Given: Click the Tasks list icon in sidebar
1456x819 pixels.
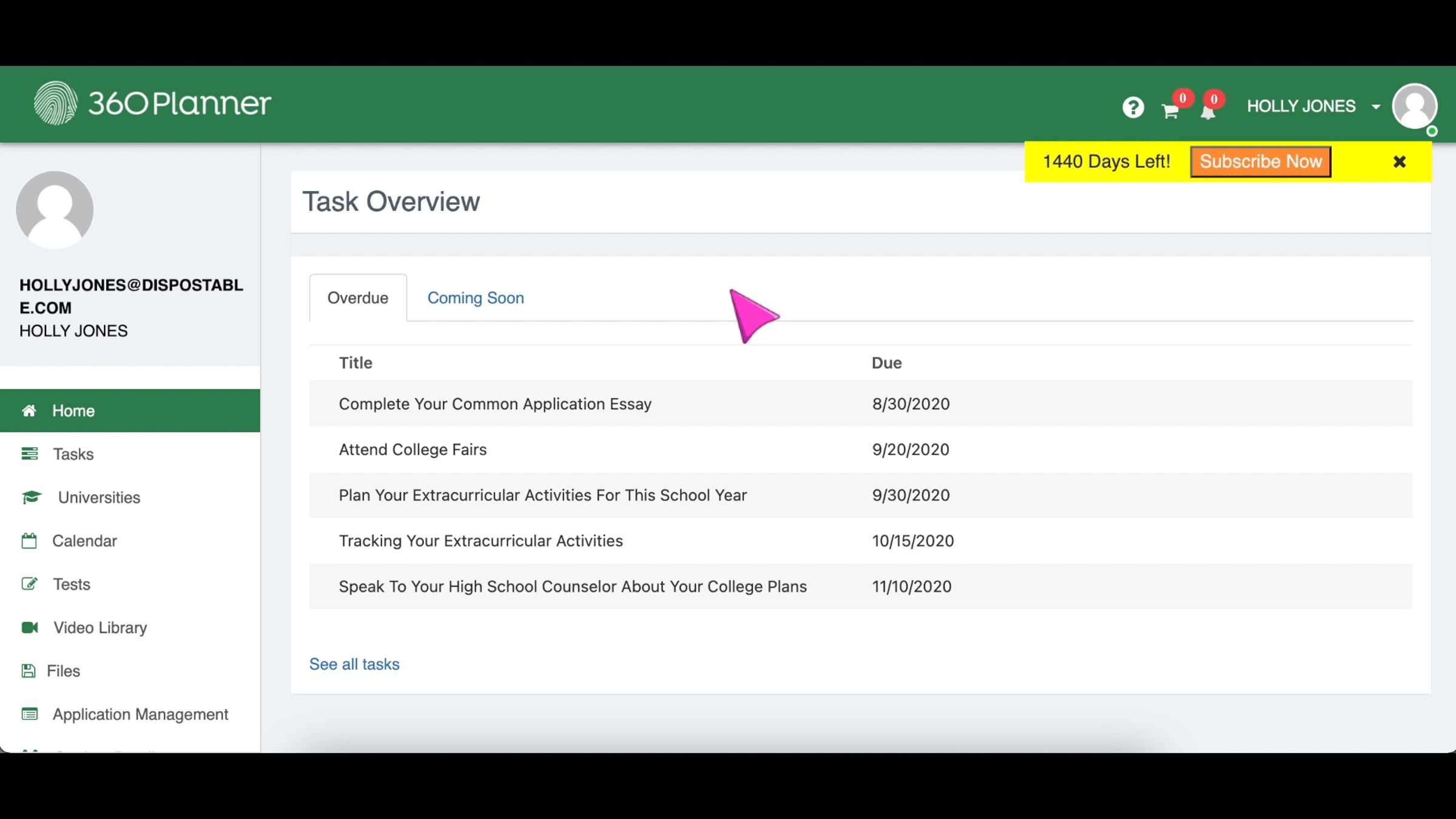Looking at the screenshot, I should 29,454.
